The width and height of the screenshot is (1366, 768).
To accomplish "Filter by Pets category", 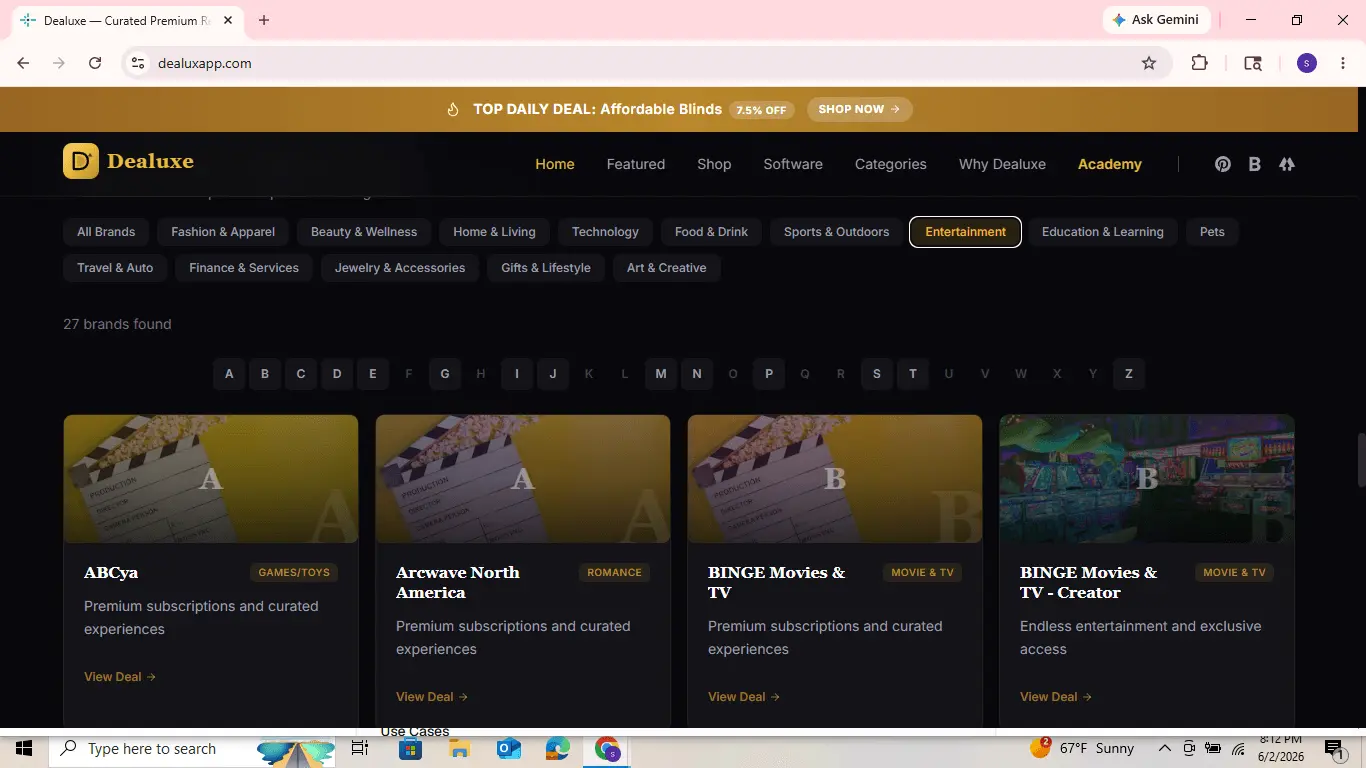I will 1212,232.
